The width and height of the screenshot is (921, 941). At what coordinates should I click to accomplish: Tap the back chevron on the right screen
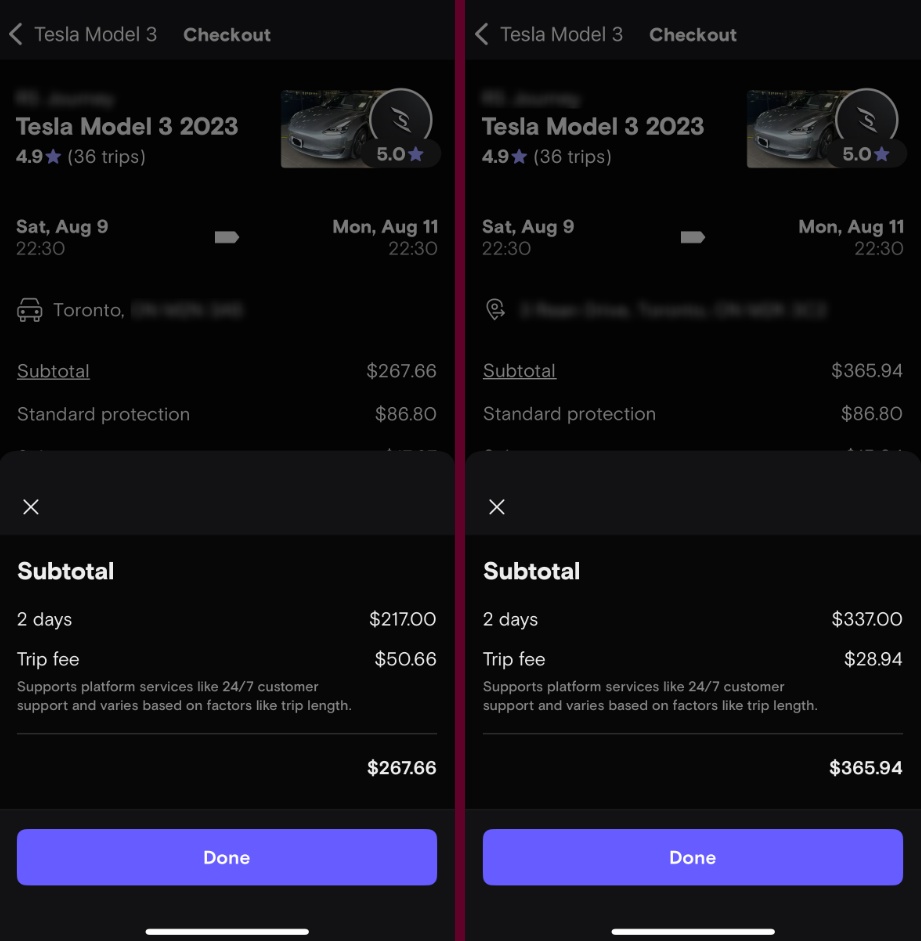(481, 34)
